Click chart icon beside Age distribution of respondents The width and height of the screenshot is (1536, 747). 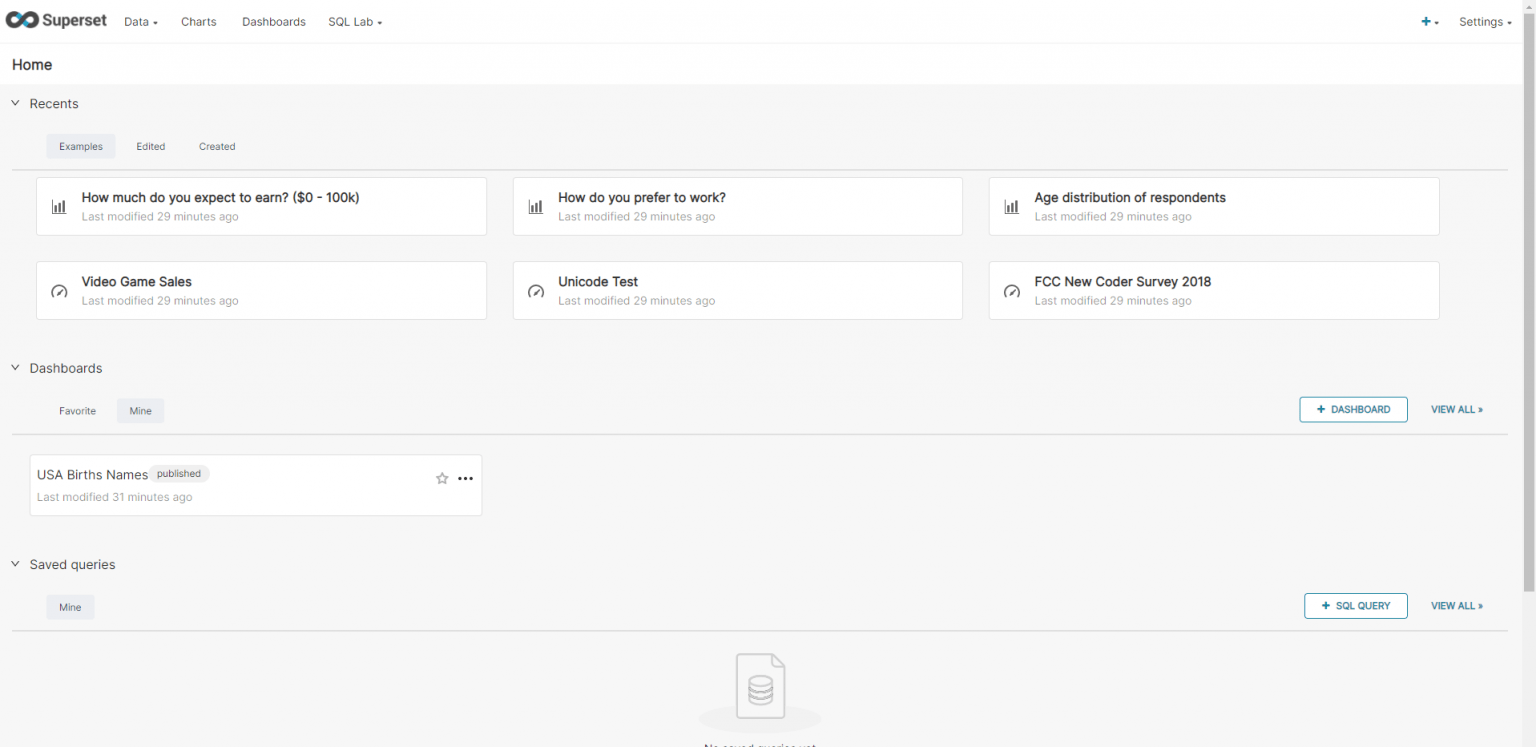point(1012,207)
